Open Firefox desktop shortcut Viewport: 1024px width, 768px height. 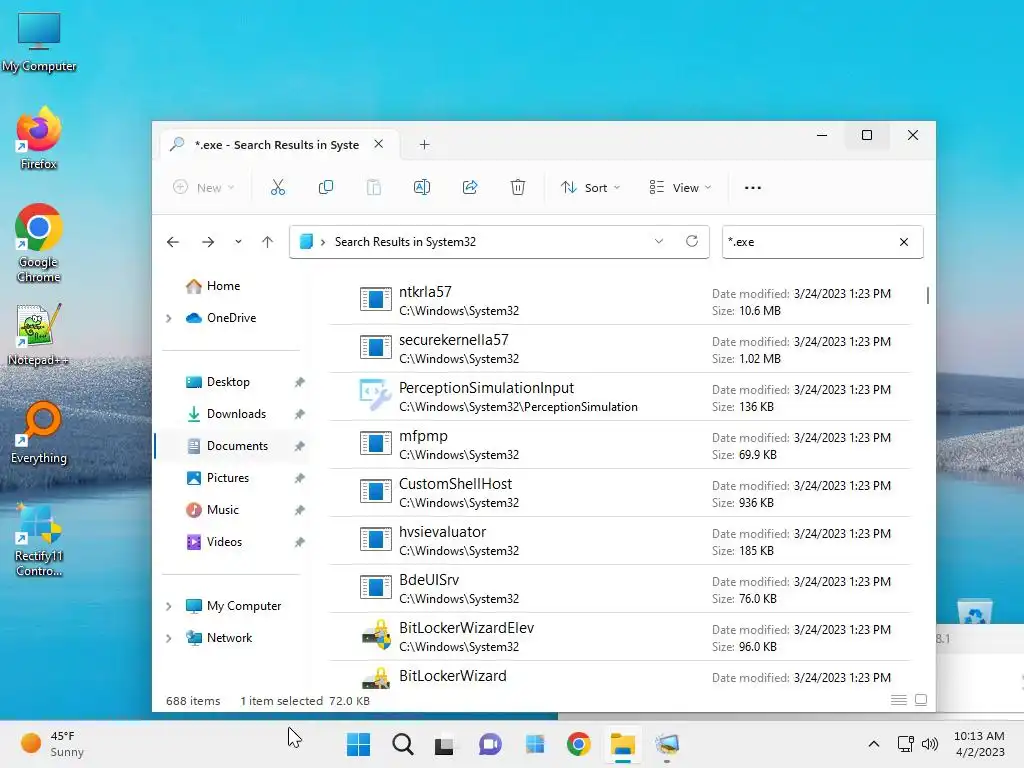pos(39,138)
